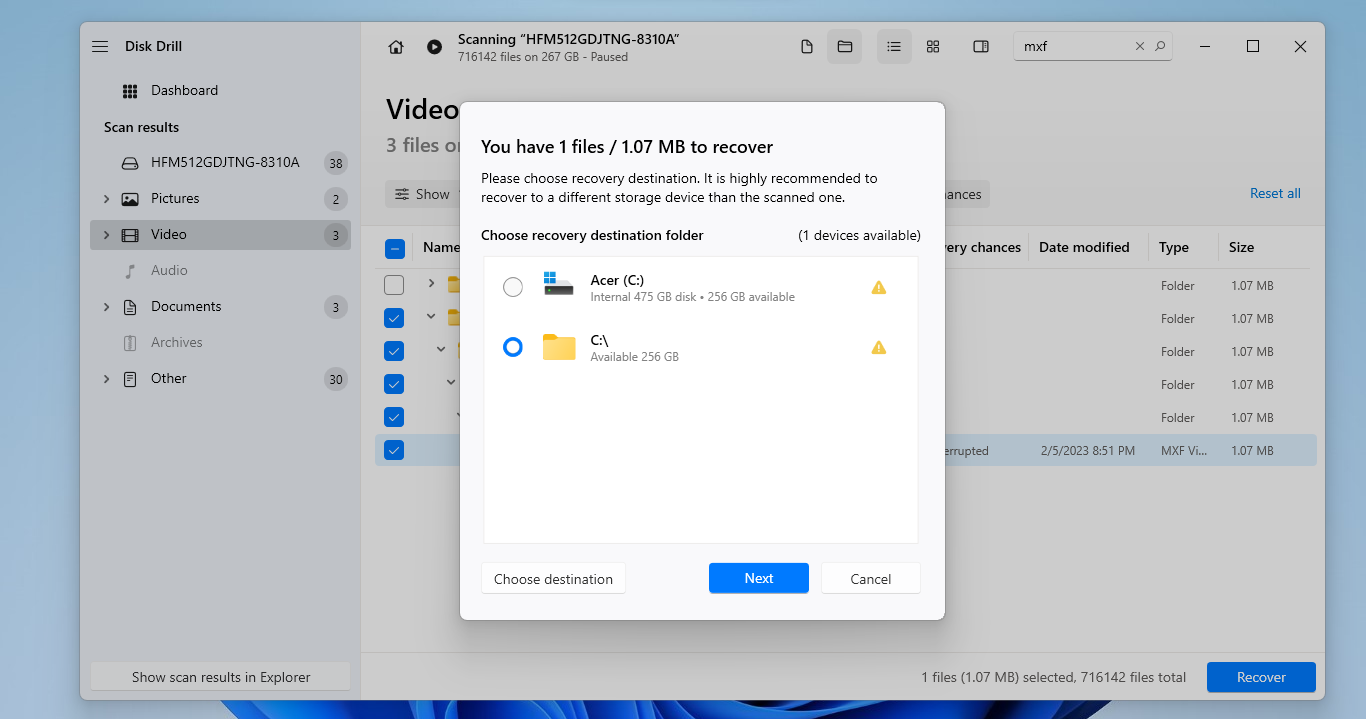Screen dimensions: 1366x719
Task: Click the Reset all link
Action: point(1275,194)
